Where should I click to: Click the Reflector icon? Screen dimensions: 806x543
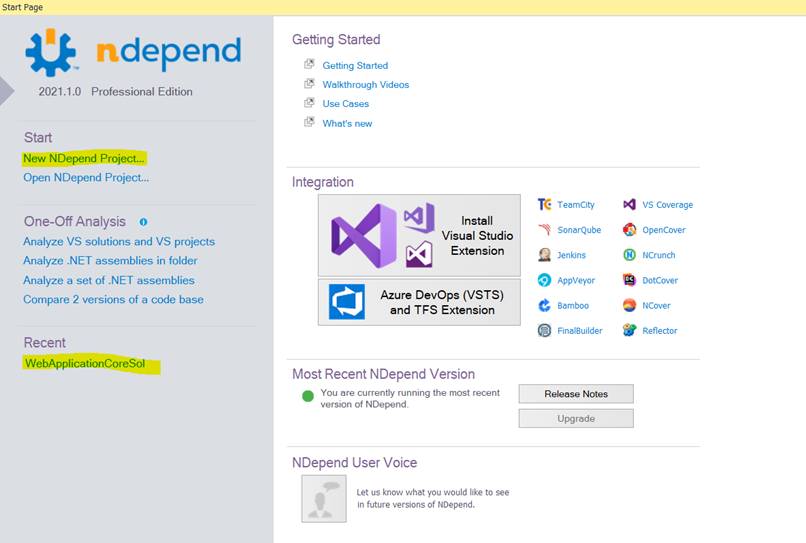[x=629, y=330]
